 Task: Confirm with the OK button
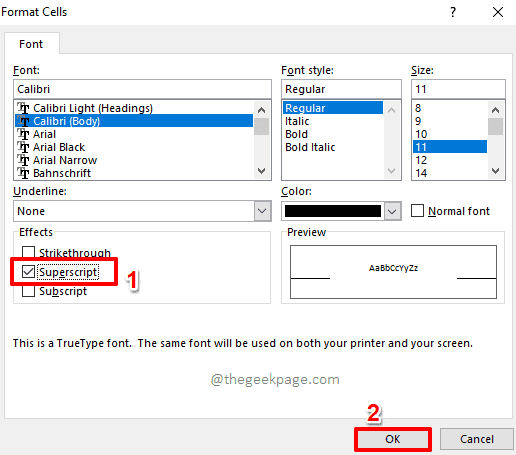point(393,439)
